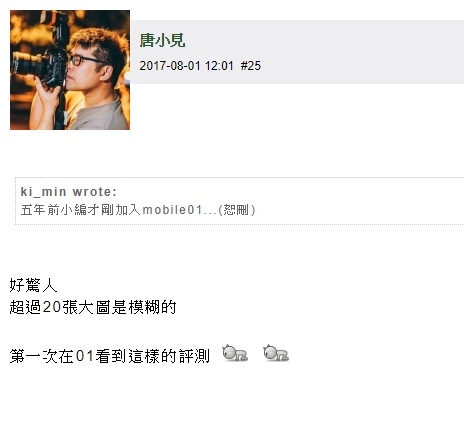Open the 唐小見 username profile link
This screenshot has width=464, height=432.
coord(162,40)
